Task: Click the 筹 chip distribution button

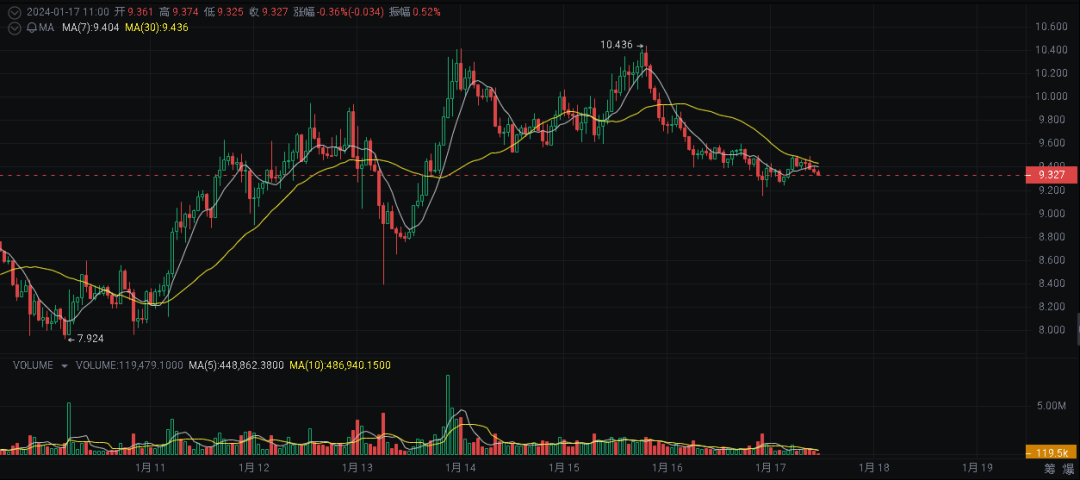Action: (x=1049, y=470)
